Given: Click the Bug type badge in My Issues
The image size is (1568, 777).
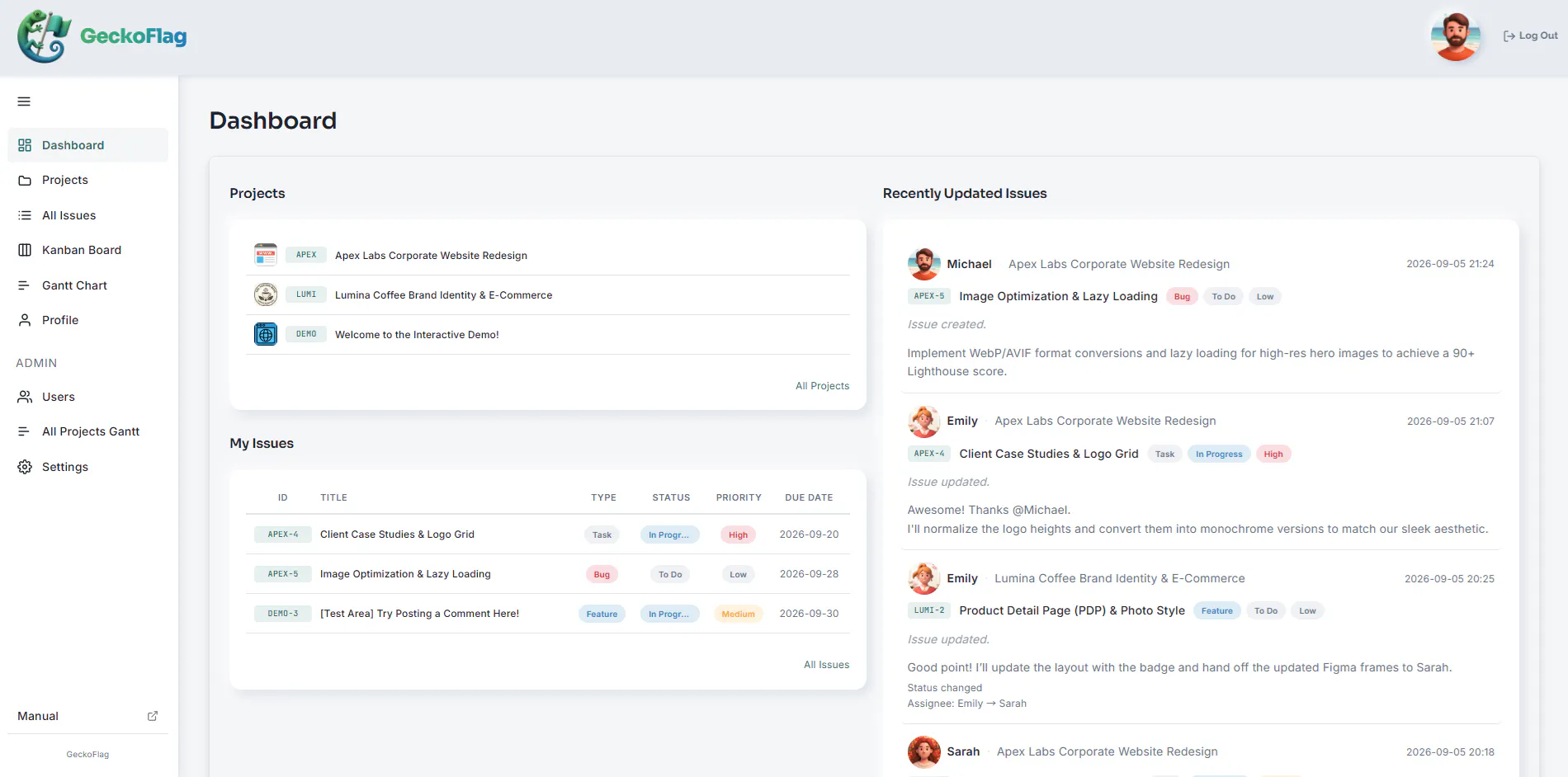Looking at the screenshot, I should tap(602, 574).
